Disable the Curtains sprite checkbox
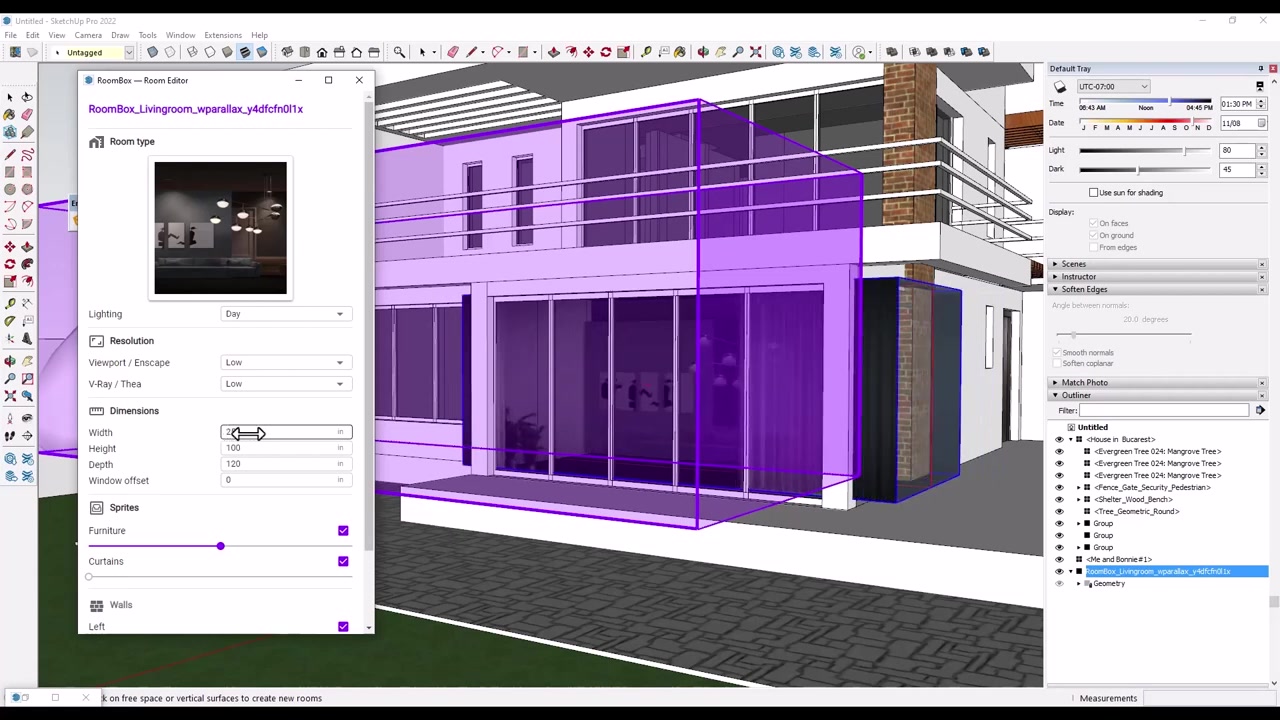 pyautogui.click(x=343, y=561)
